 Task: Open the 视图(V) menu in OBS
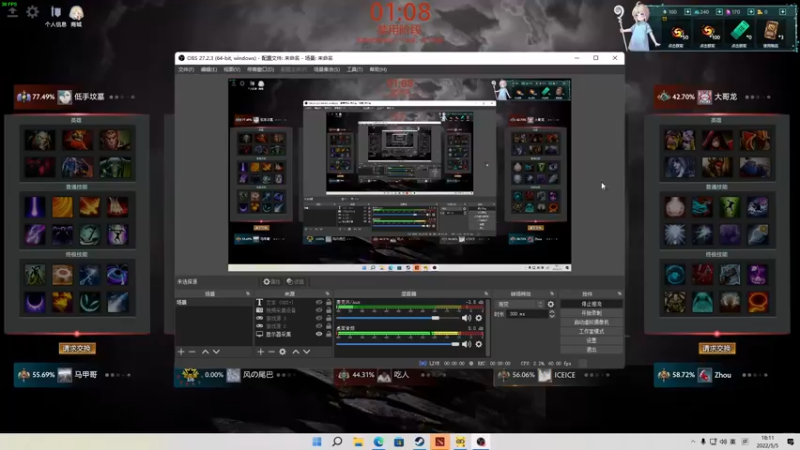pos(232,69)
